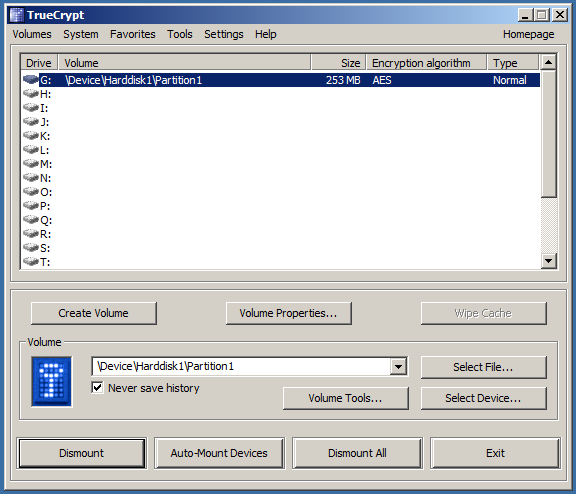
Task: Sort by the Drive column header
Action: (x=39, y=63)
